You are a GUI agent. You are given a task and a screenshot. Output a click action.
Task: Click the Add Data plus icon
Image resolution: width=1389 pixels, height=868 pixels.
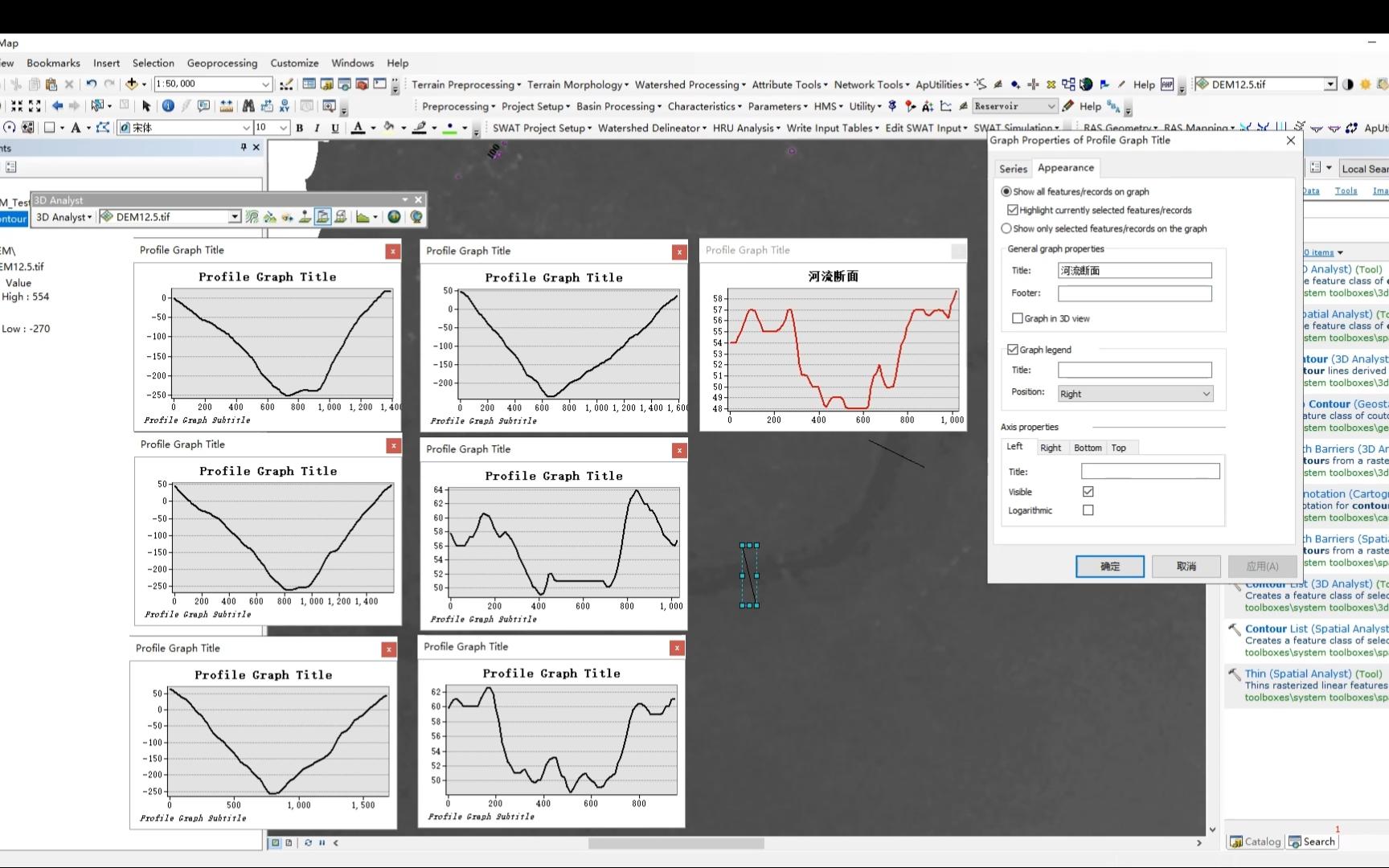[132, 84]
